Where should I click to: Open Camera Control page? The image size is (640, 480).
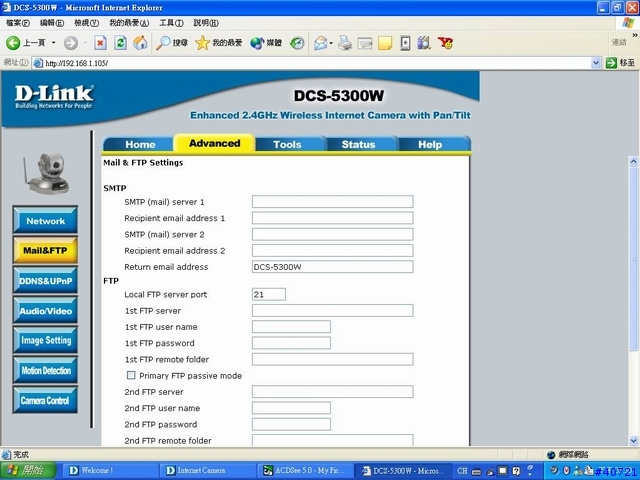point(45,400)
